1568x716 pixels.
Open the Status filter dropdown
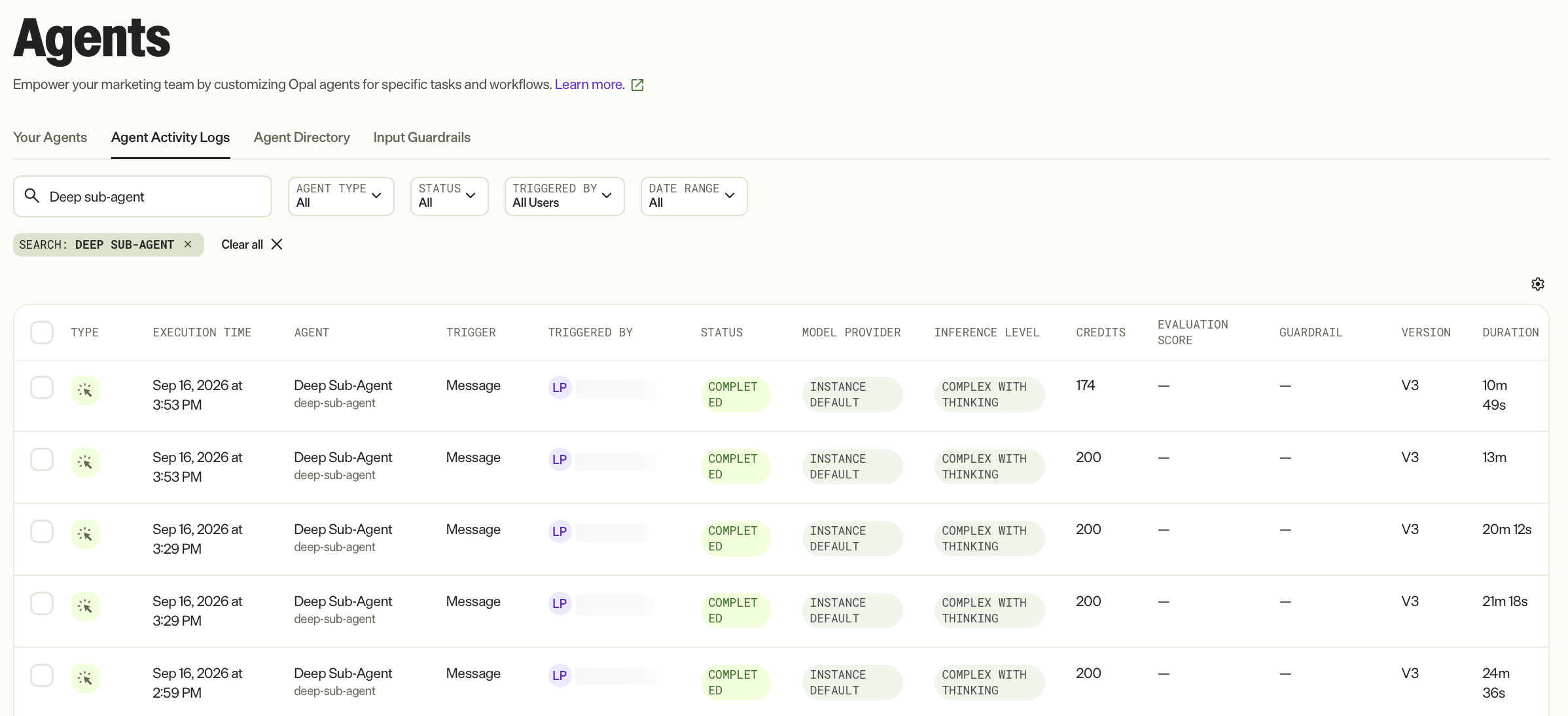click(x=449, y=196)
